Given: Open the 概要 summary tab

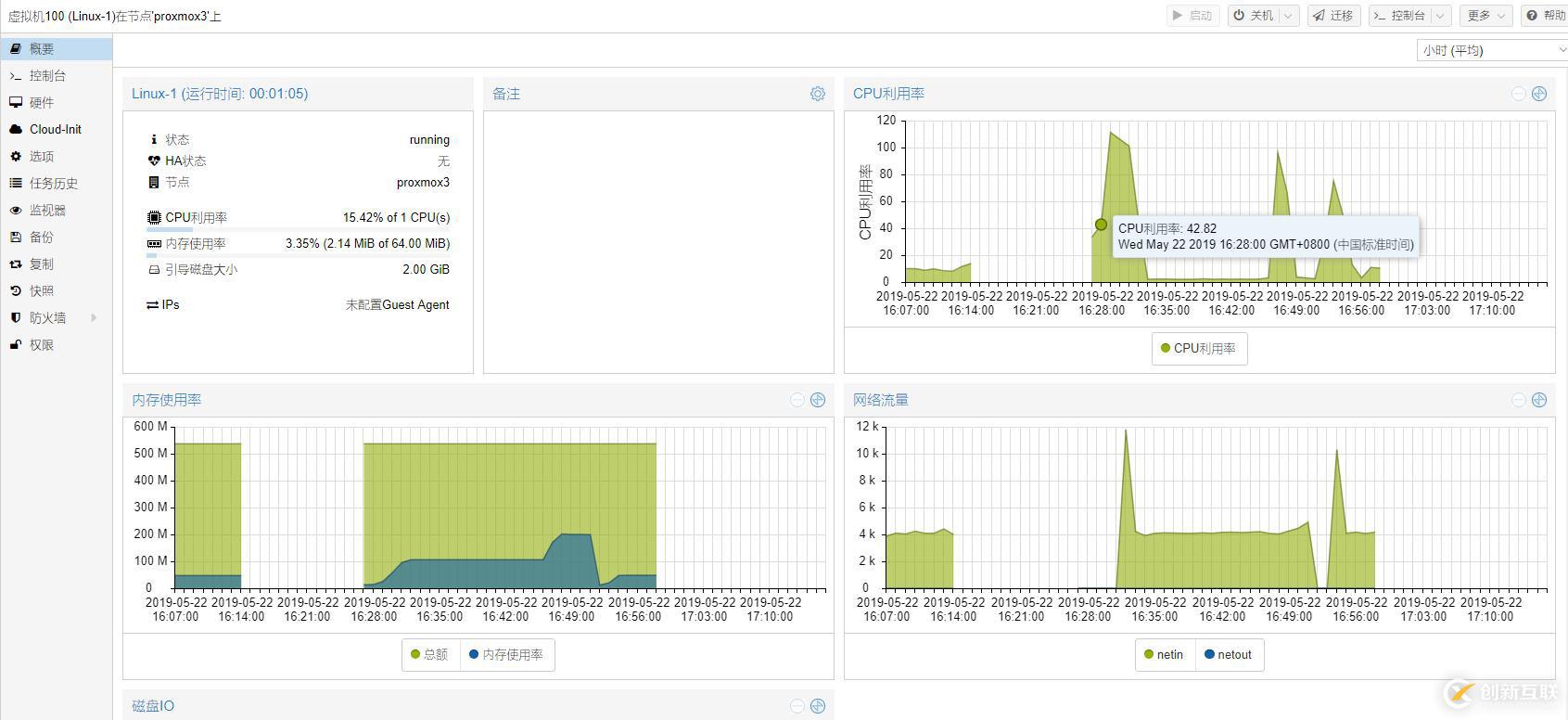Looking at the screenshot, I should pyautogui.click(x=56, y=48).
